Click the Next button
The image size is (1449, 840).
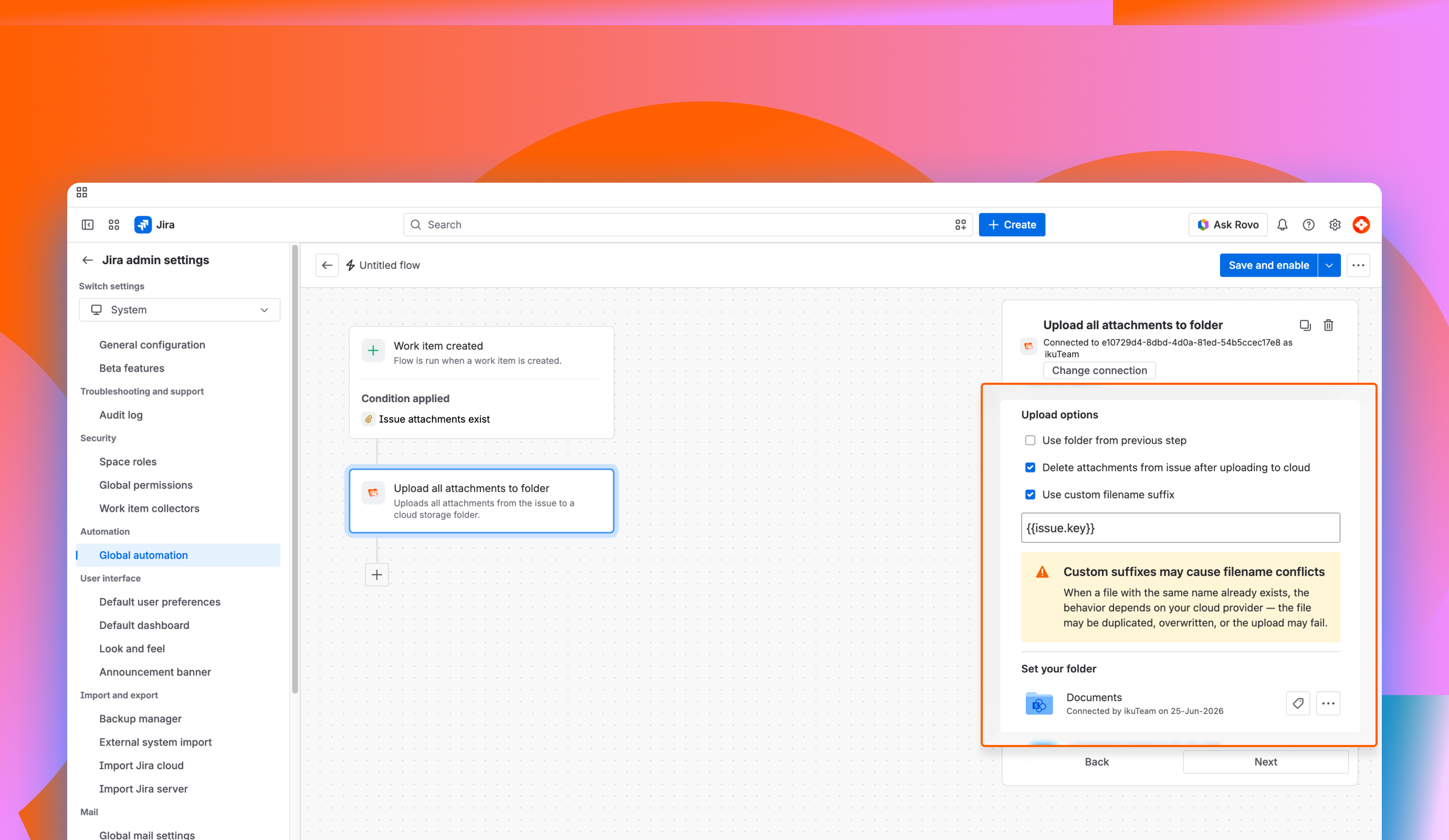[1266, 762]
